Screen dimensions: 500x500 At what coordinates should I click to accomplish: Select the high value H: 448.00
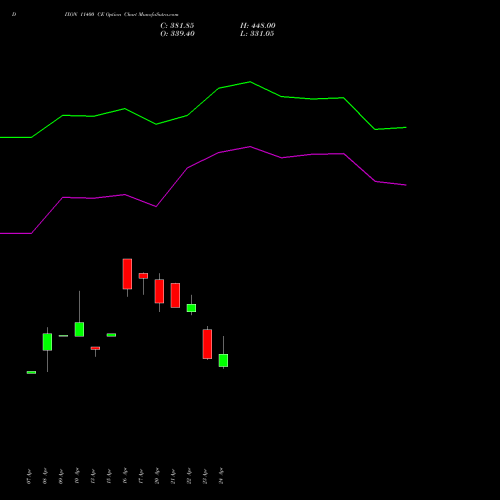[x=258, y=26]
